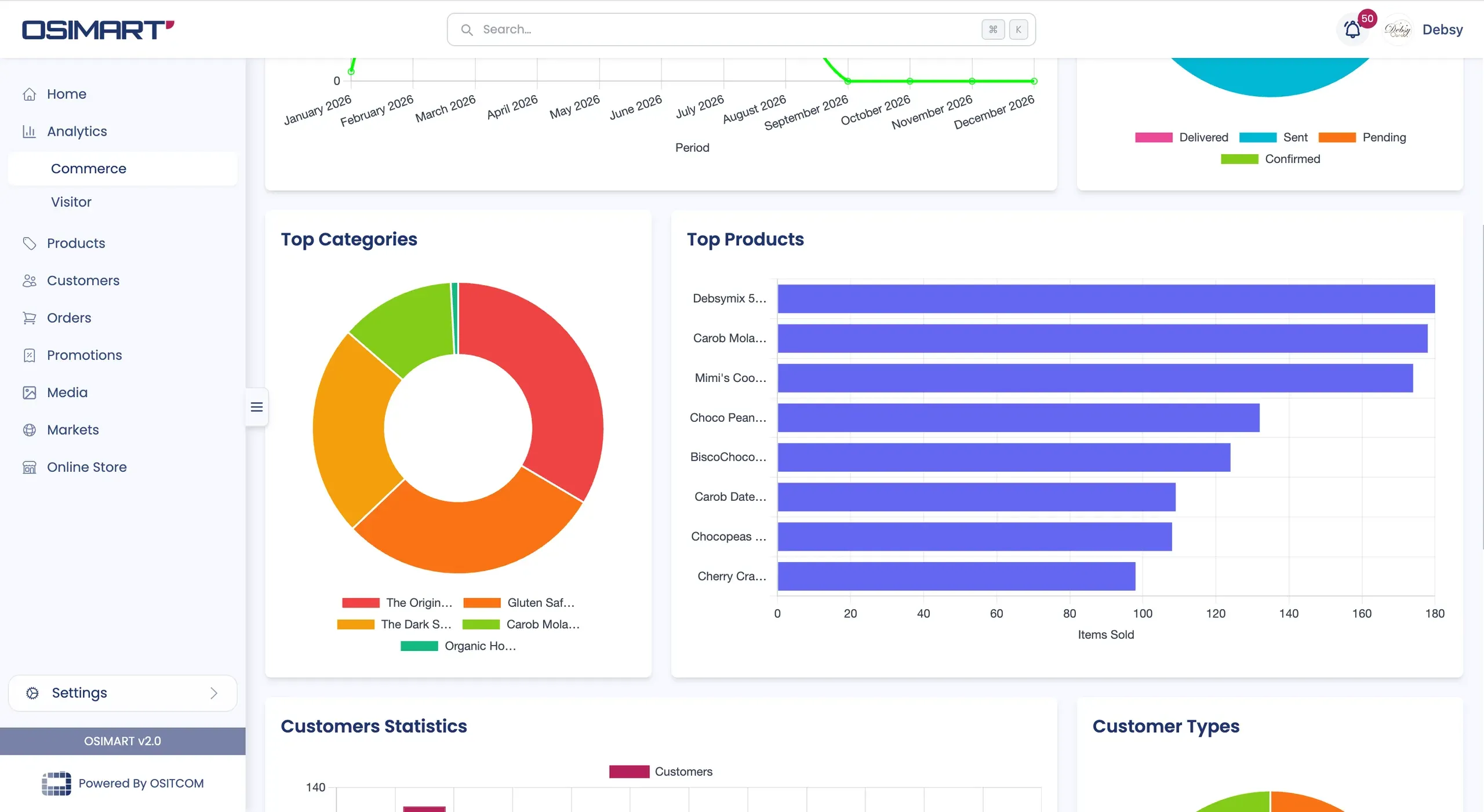
Task: Click the search magnifier icon
Action: coord(467,30)
